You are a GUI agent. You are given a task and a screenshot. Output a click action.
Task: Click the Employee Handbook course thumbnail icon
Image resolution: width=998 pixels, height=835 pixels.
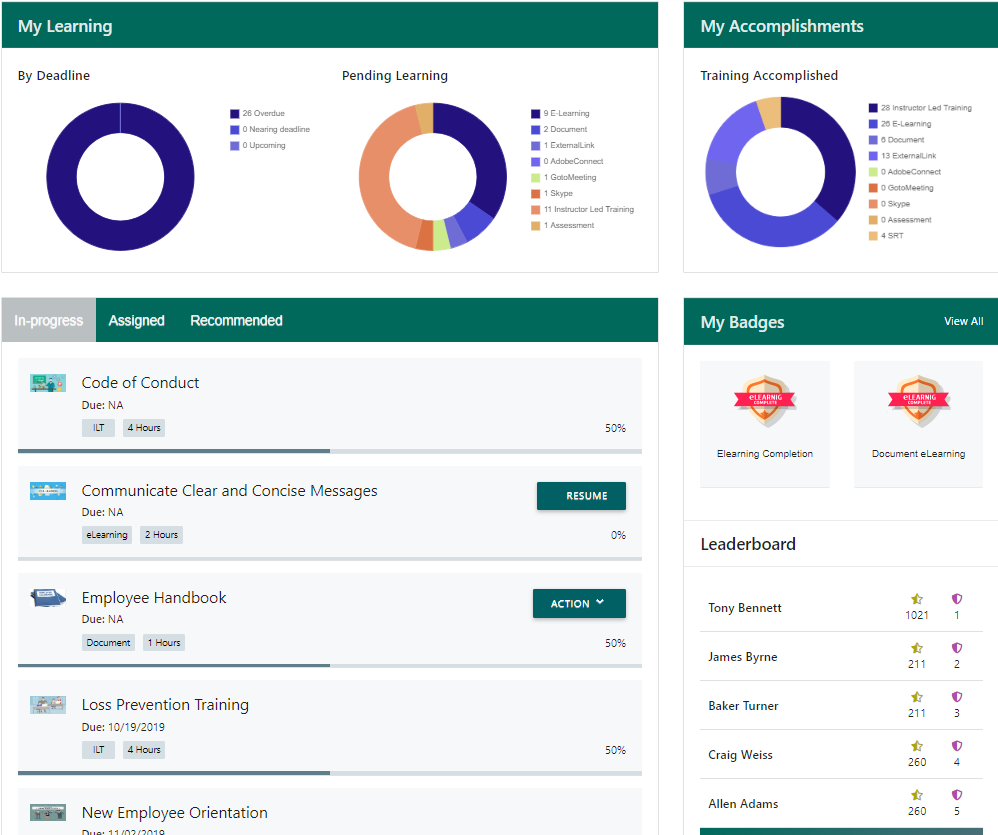coord(48,598)
